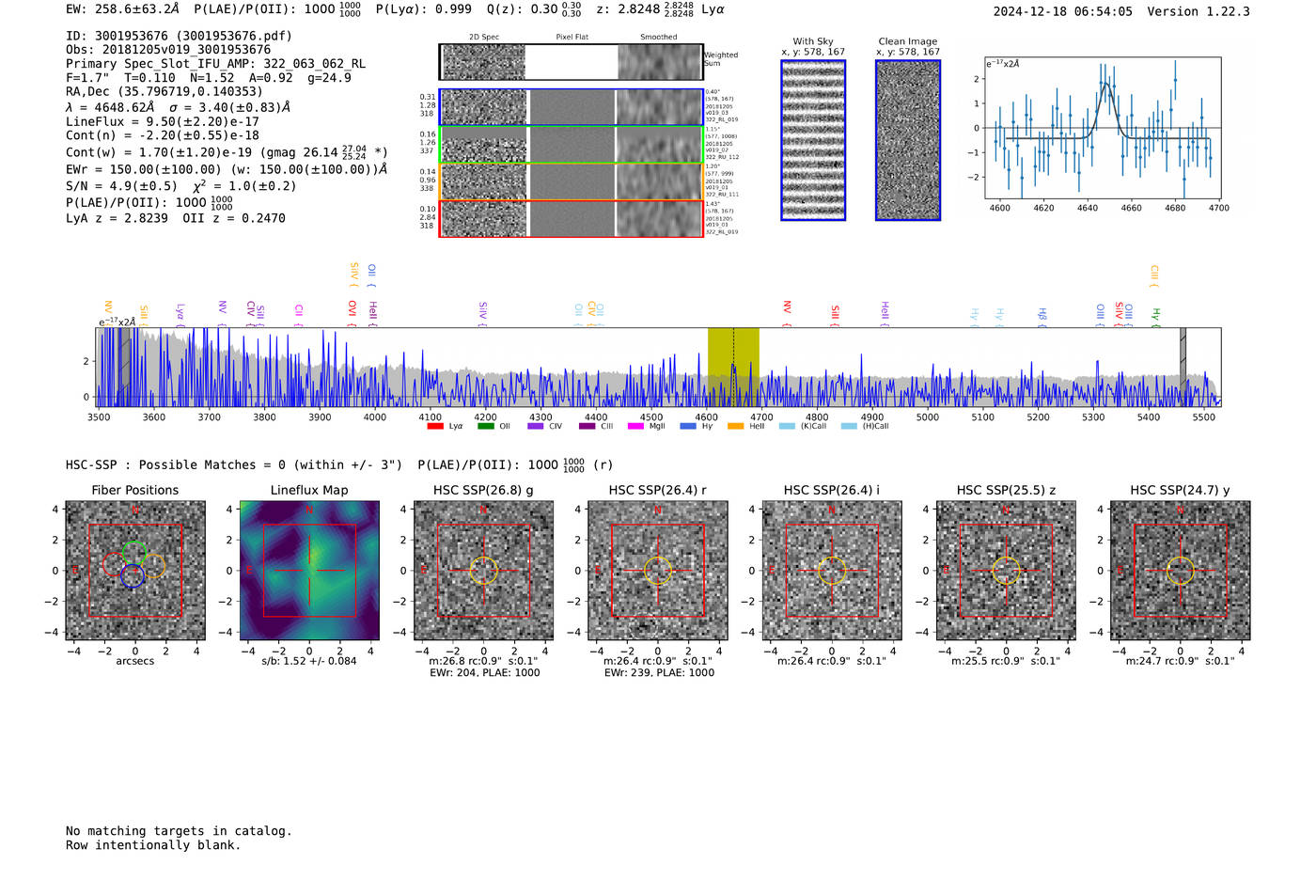The image size is (1316, 896).
Task: Select the HSC SSP(26.4) i cutout
Action: click(832, 571)
